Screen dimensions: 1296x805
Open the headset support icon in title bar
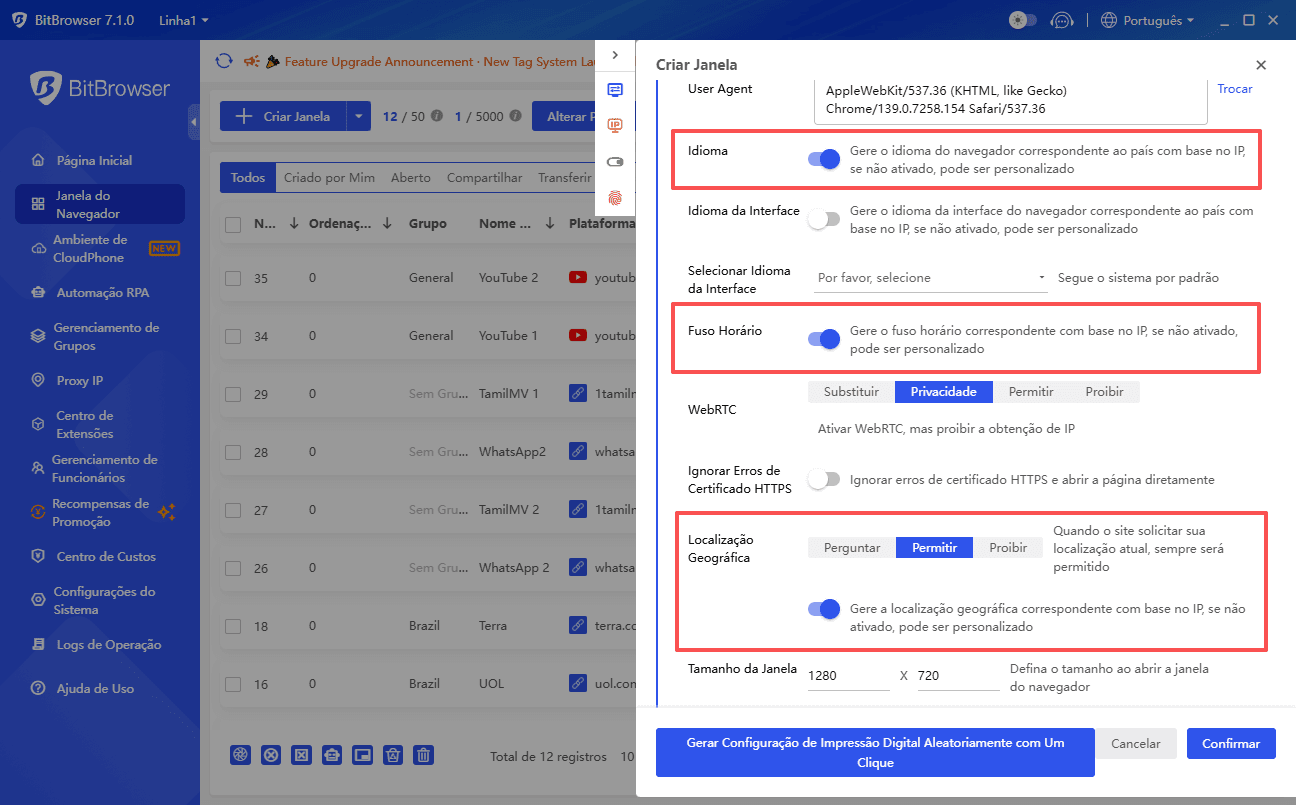pyautogui.click(x=1062, y=19)
